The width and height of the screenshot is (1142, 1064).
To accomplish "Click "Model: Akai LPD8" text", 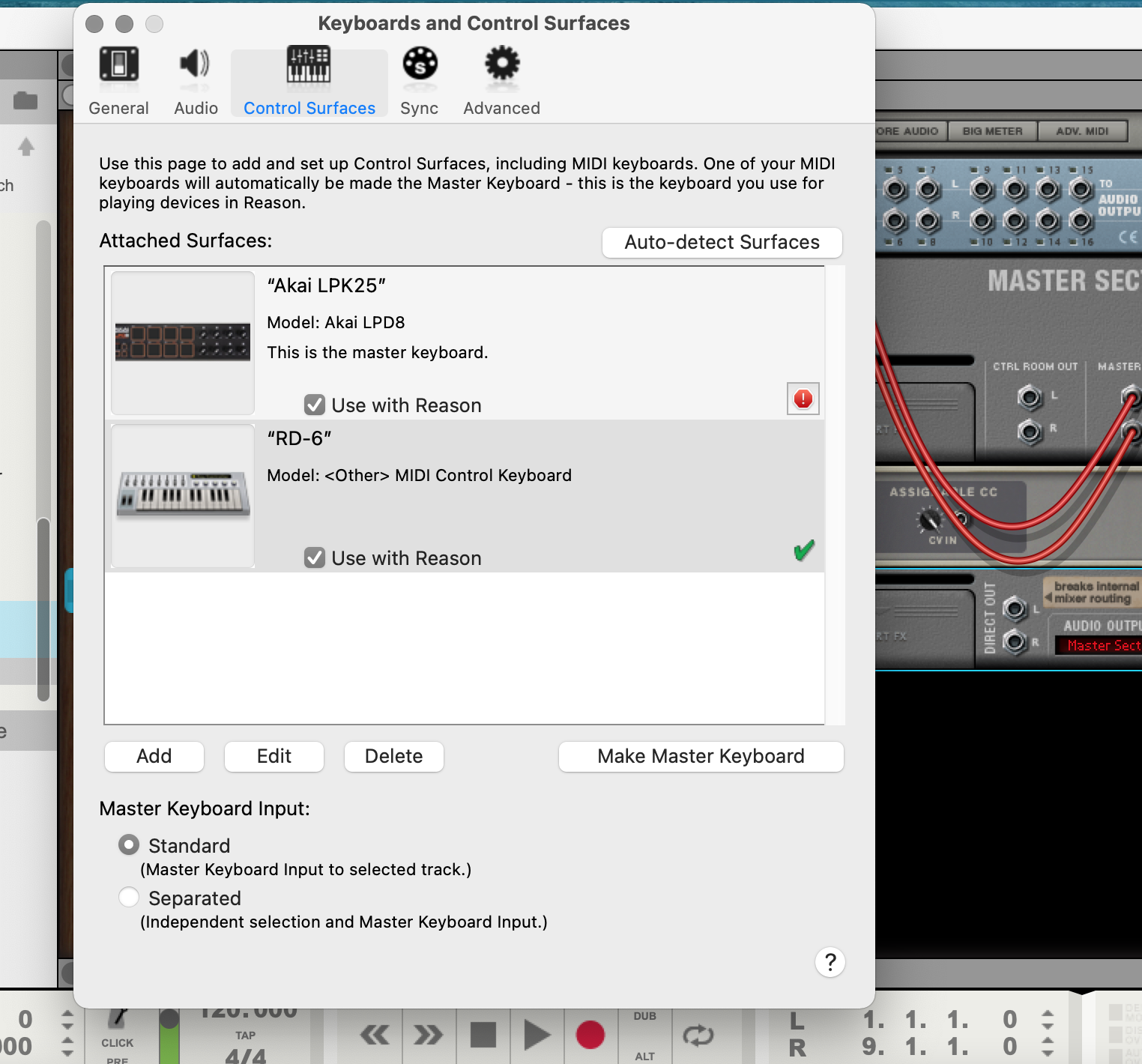I will [x=336, y=322].
